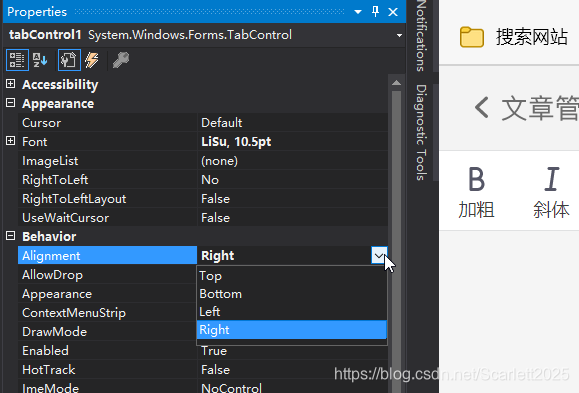Choose Bottom in the Alignment list
The width and height of the screenshot is (579, 393).
(x=292, y=294)
